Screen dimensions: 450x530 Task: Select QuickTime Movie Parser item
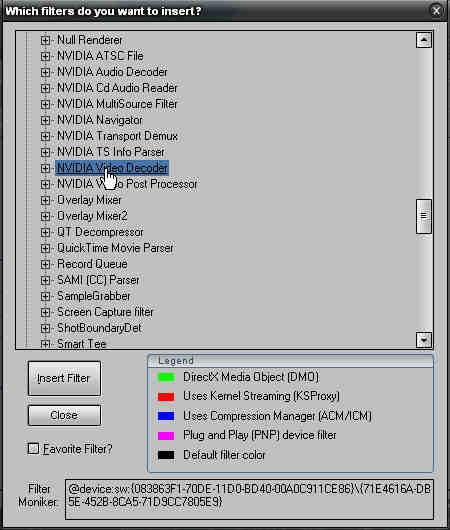(115, 248)
